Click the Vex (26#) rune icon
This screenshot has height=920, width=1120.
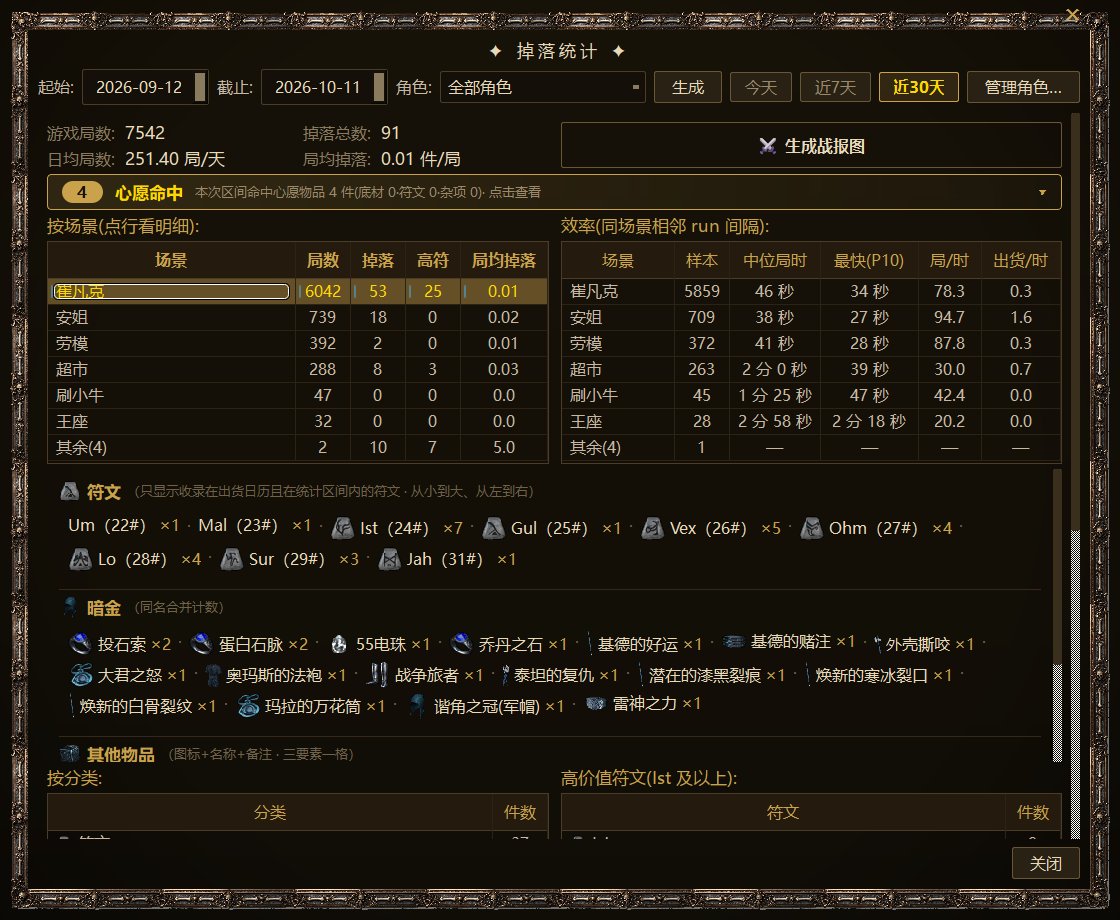(652, 529)
